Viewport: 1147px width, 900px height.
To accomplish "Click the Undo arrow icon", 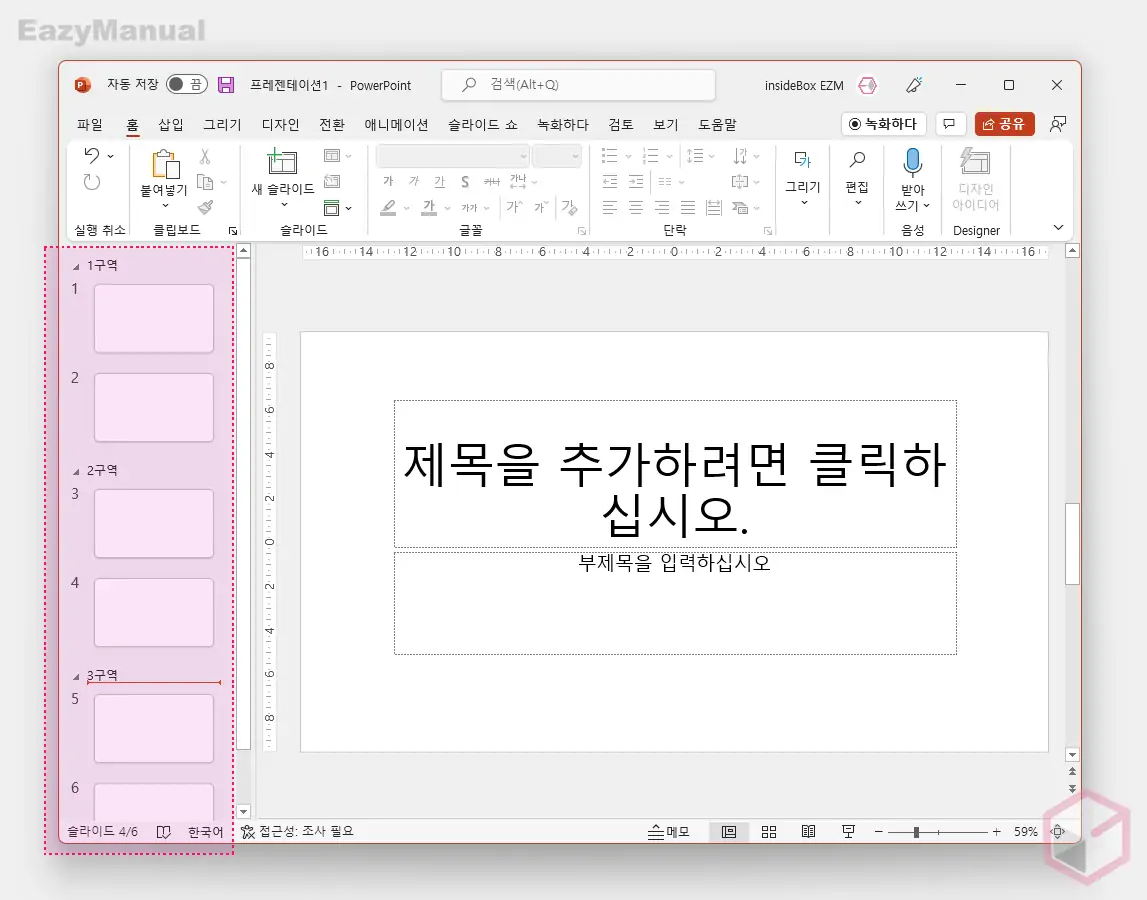I will 91,155.
